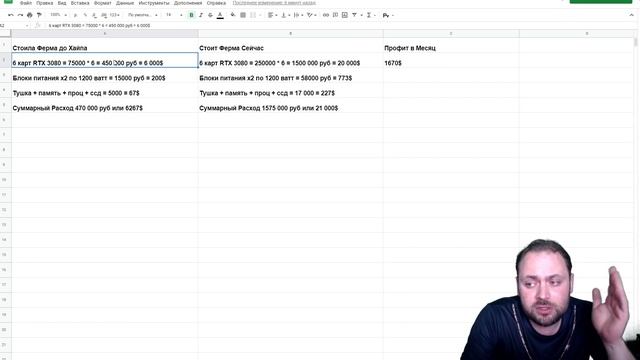Click the Merge cells icon
This screenshot has width=640, height=360.
click(x=253, y=15)
